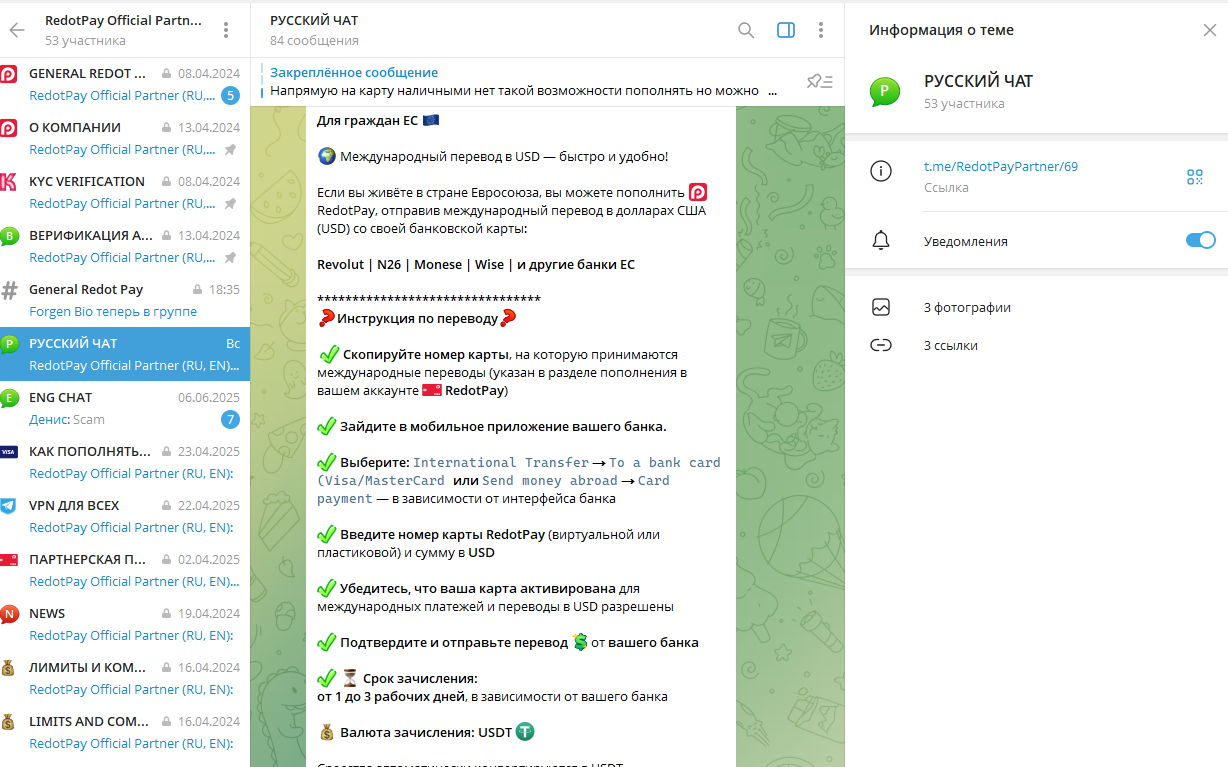The image size is (1228, 767).
Task: Click the red N icon of NEWS
Action: (x=8, y=614)
